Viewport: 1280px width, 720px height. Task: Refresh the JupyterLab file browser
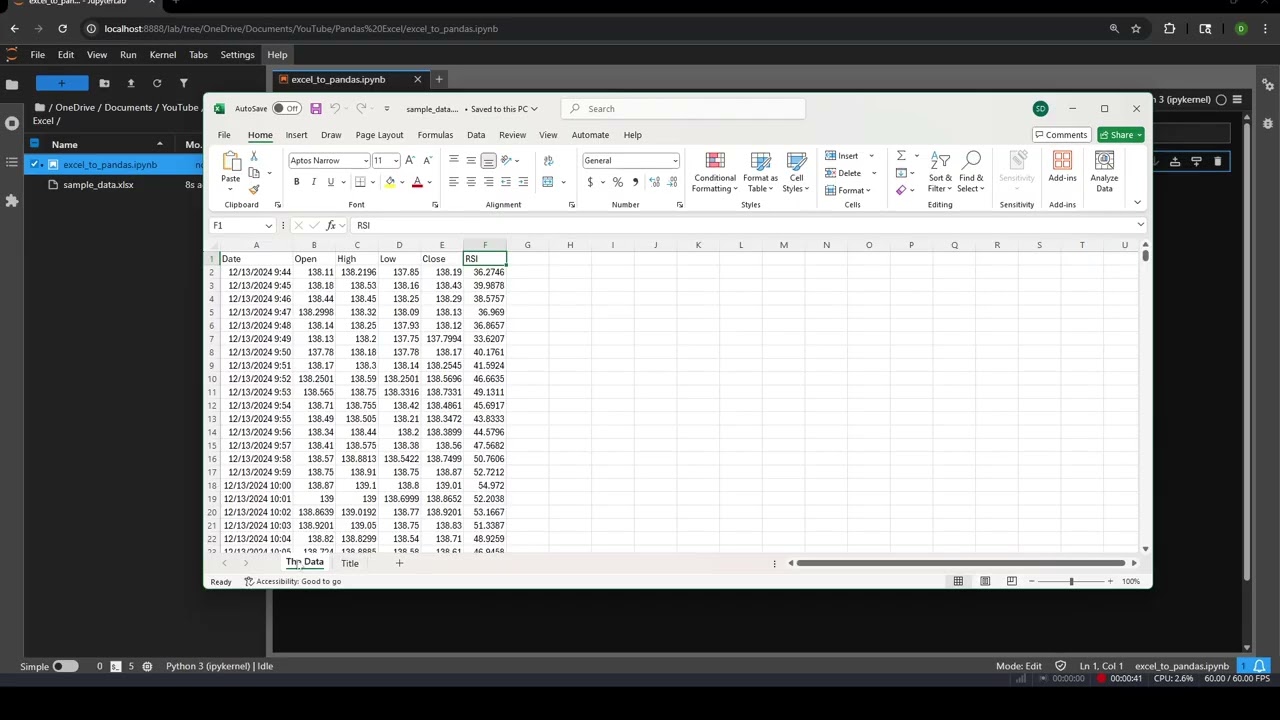point(157,83)
